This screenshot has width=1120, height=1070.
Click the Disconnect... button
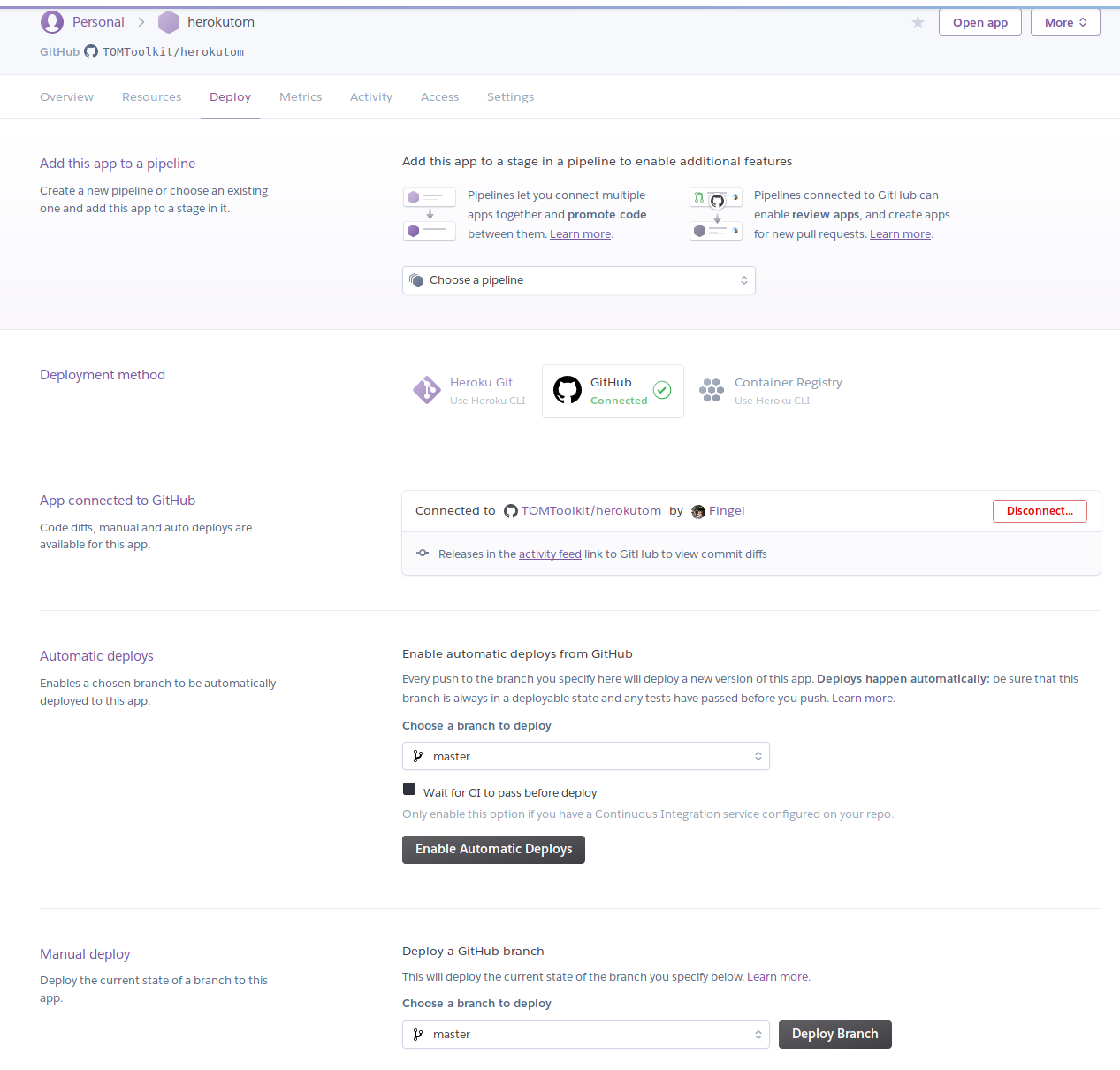pos(1040,511)
